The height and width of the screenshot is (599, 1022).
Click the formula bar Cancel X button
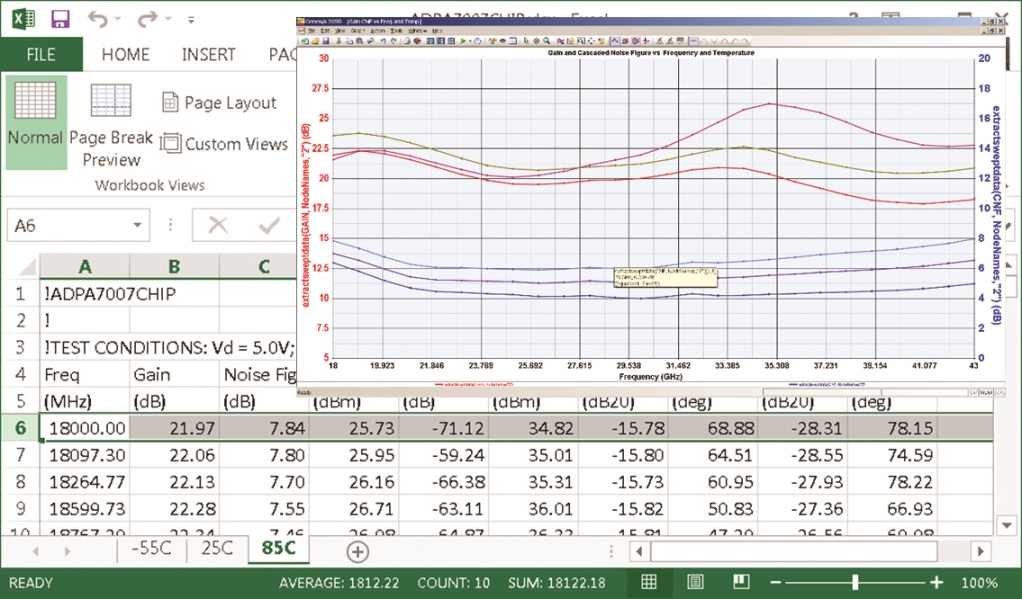point(217,226)
